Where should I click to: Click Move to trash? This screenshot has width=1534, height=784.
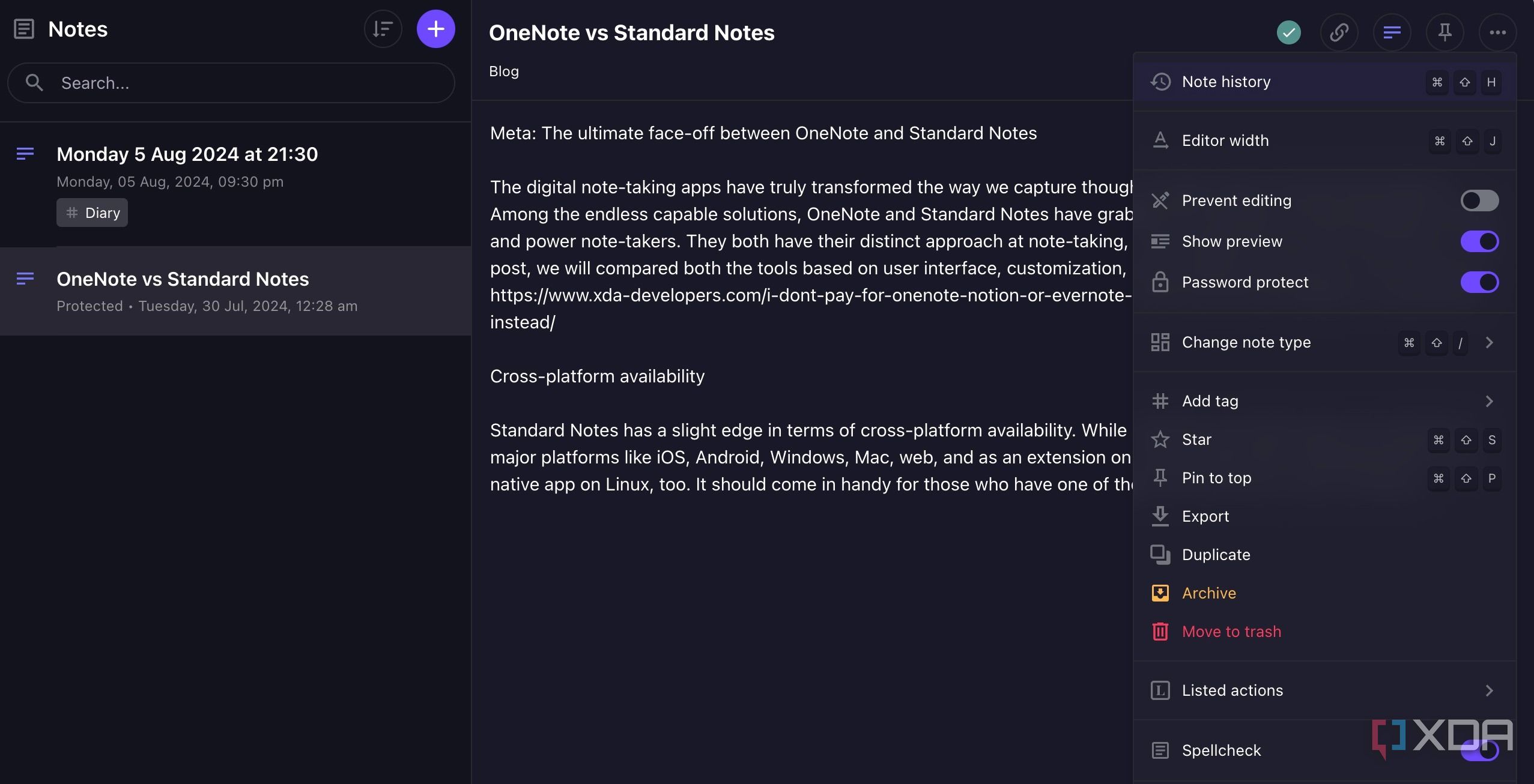1231,632
